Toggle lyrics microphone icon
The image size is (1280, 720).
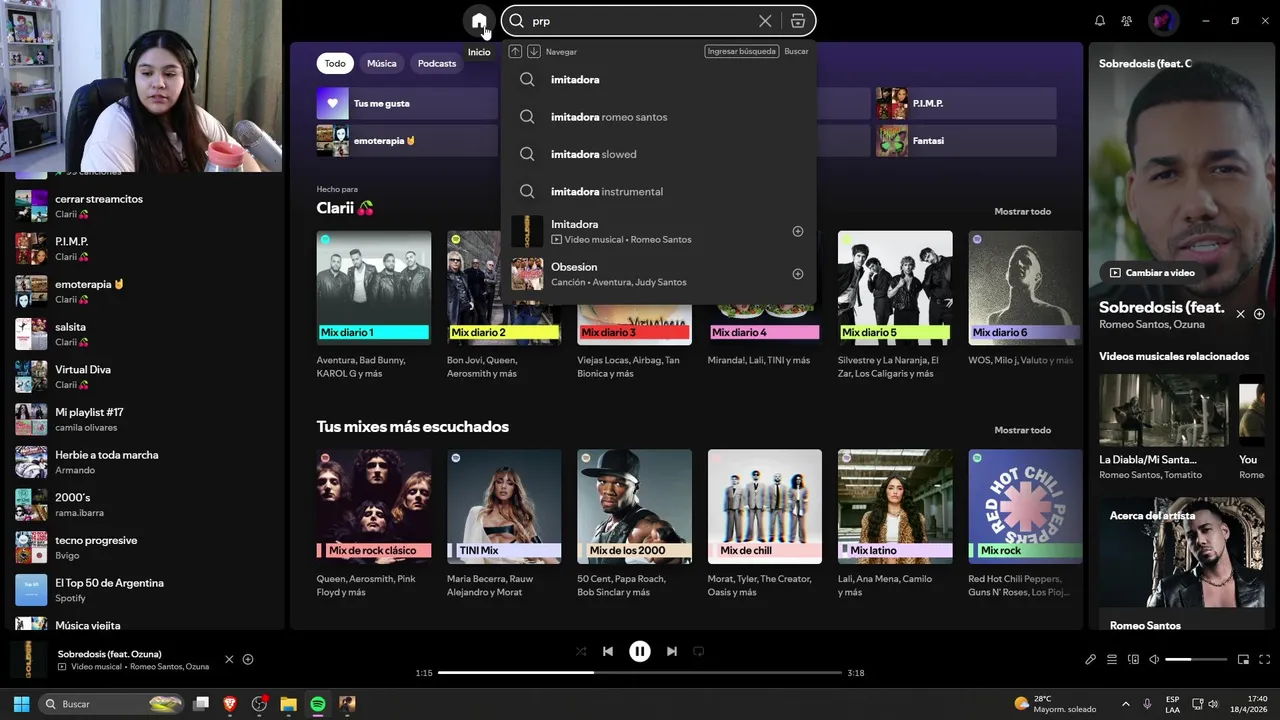[1091, 660]
